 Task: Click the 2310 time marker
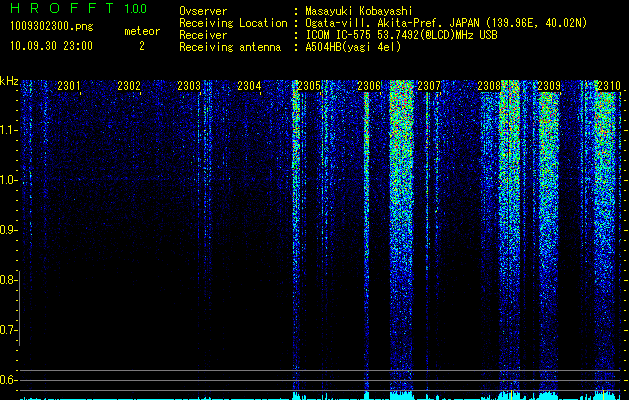tap(609, 85)
